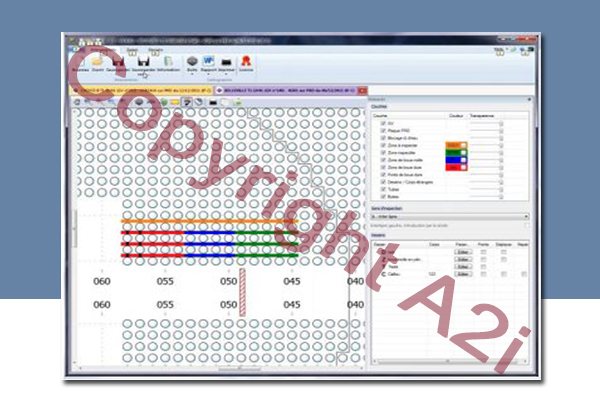The height and width of the screenshot is (400, 600).
Task: Open the Informations ribbon icon
Action: point(168,61)
